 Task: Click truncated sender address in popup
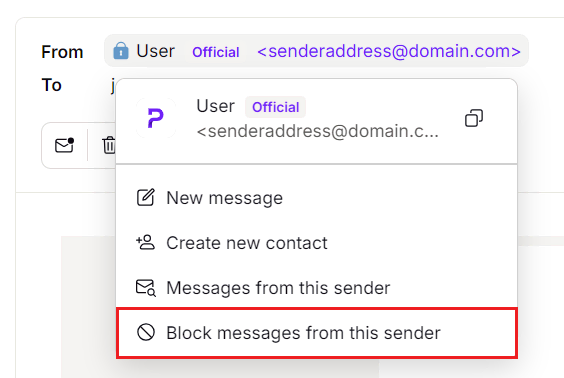coord(318,131)
